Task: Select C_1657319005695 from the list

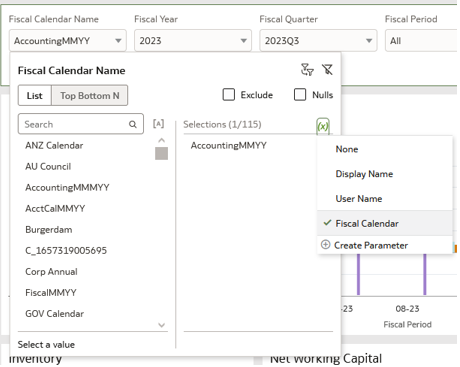Action: [66, 251]
